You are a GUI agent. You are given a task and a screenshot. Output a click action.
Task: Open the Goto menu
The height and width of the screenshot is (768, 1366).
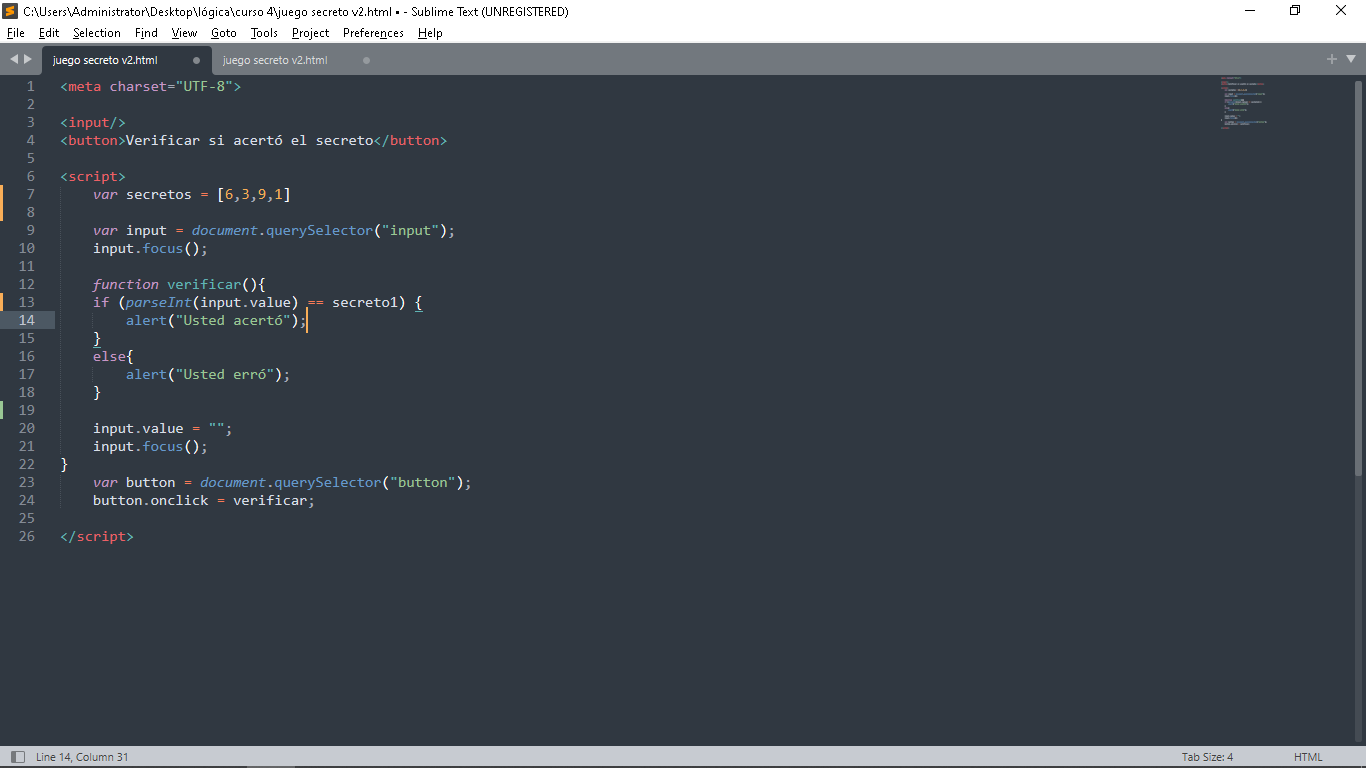tap(224, 33)
